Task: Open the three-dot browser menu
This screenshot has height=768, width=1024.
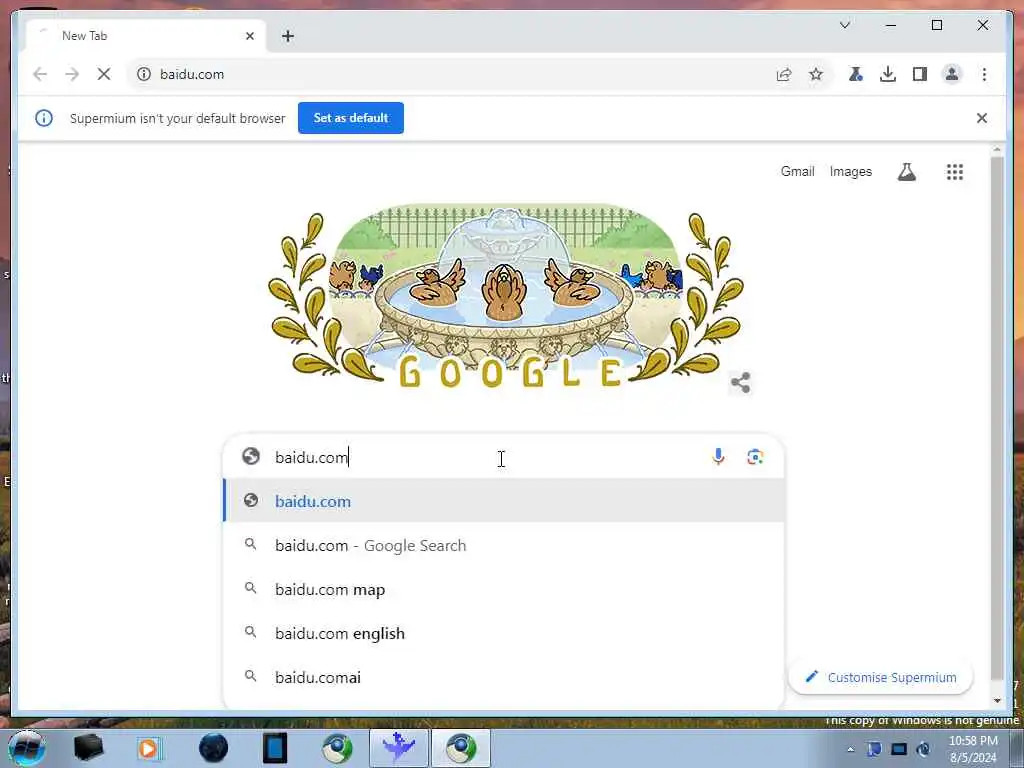Action: click(984, 74)
